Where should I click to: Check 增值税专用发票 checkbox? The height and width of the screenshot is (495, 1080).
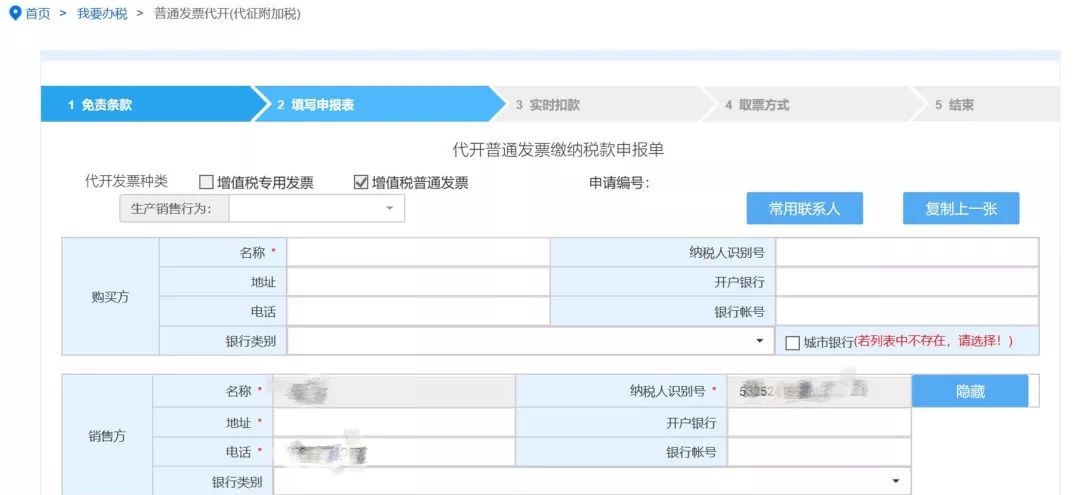coord(206,182)
